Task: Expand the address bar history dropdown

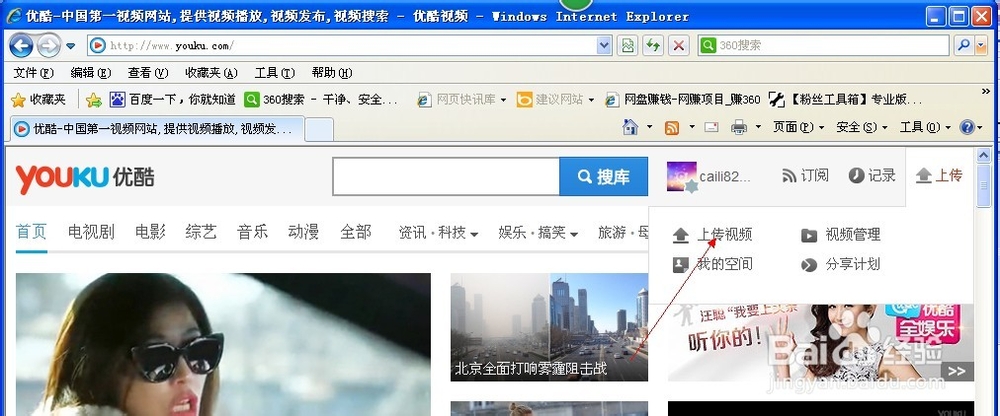Action: 604,45
